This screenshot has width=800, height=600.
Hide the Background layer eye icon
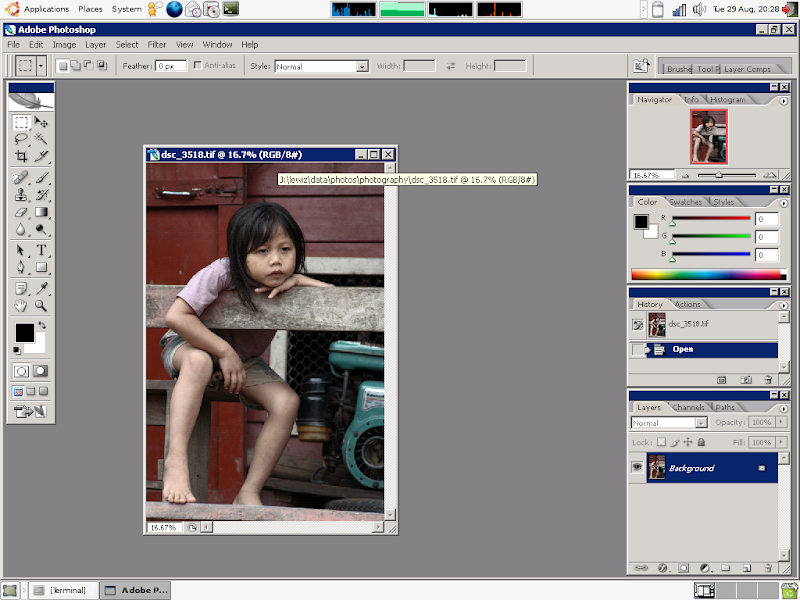636,468
